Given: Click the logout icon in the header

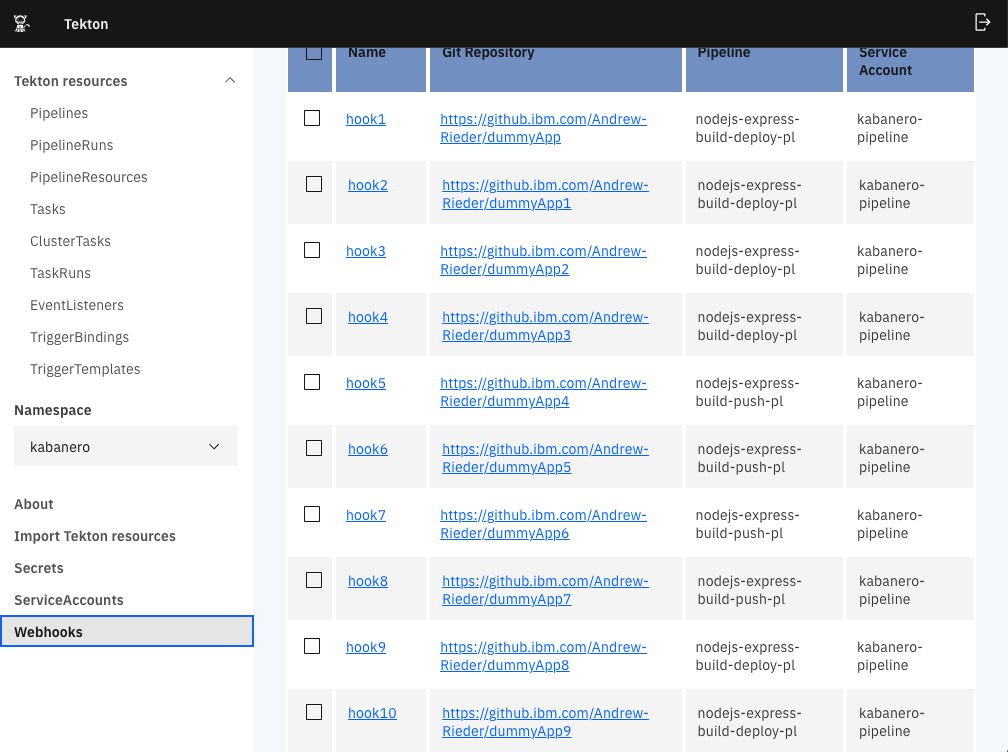Looking at the screenshot, I should click(983, 21).
